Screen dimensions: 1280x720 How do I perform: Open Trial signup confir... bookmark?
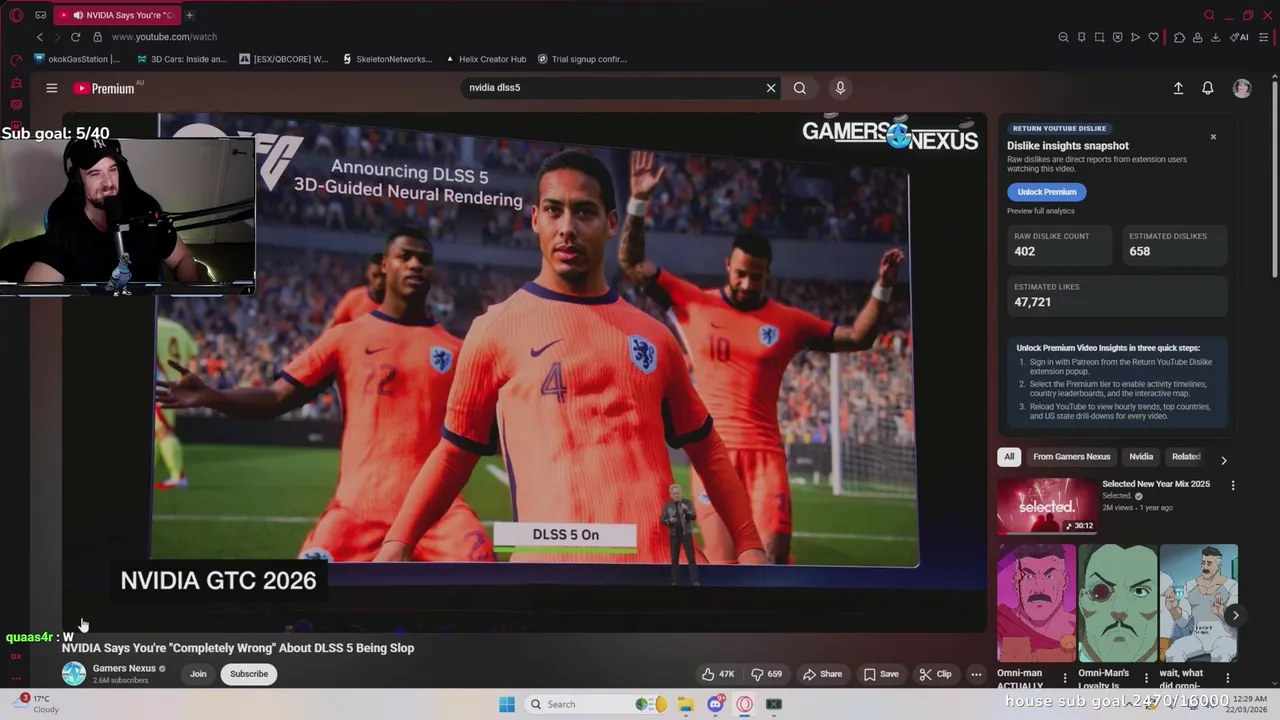point(582,59)
